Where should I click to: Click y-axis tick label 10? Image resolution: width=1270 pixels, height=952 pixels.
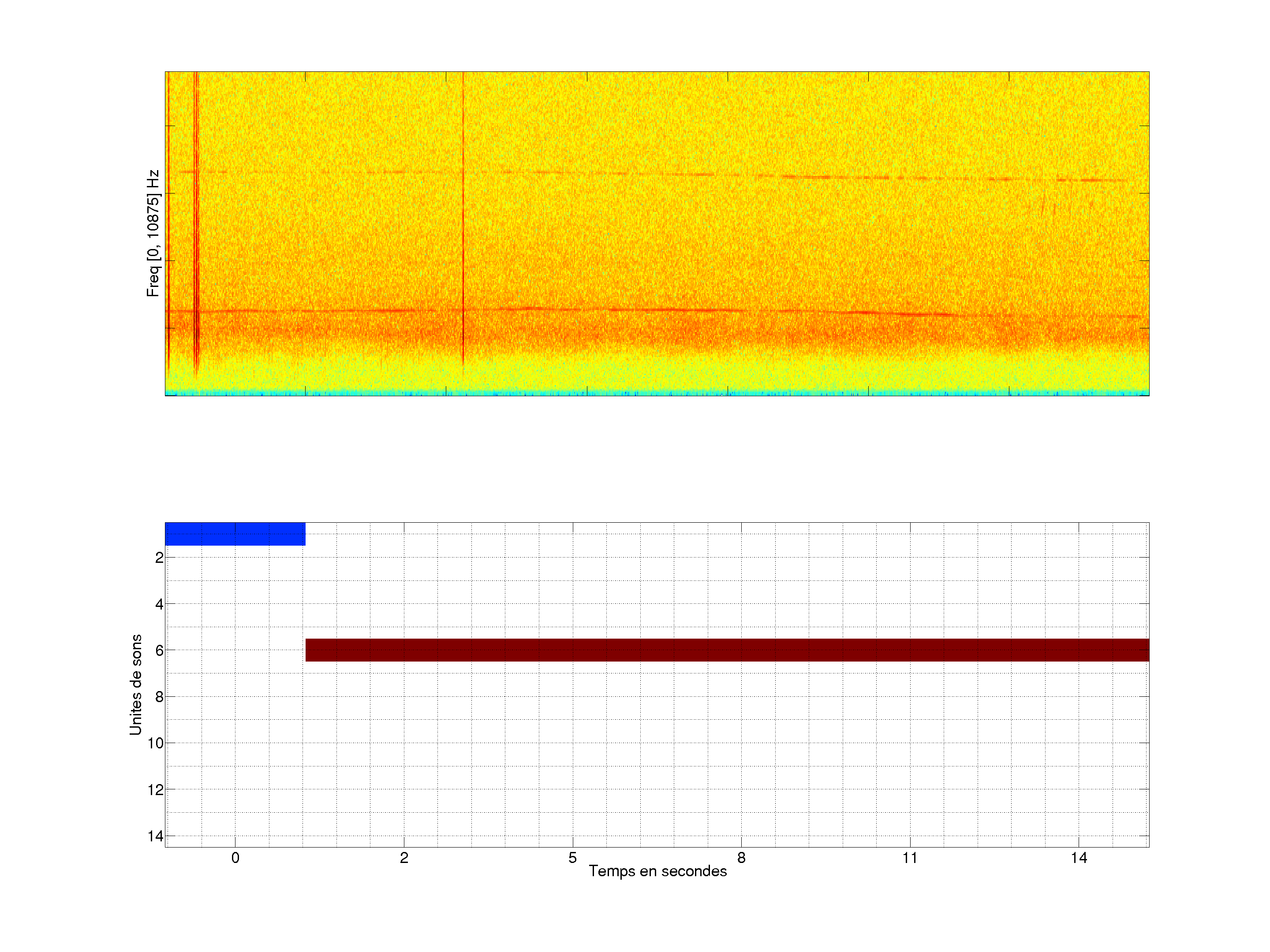[x=156, y=743]
